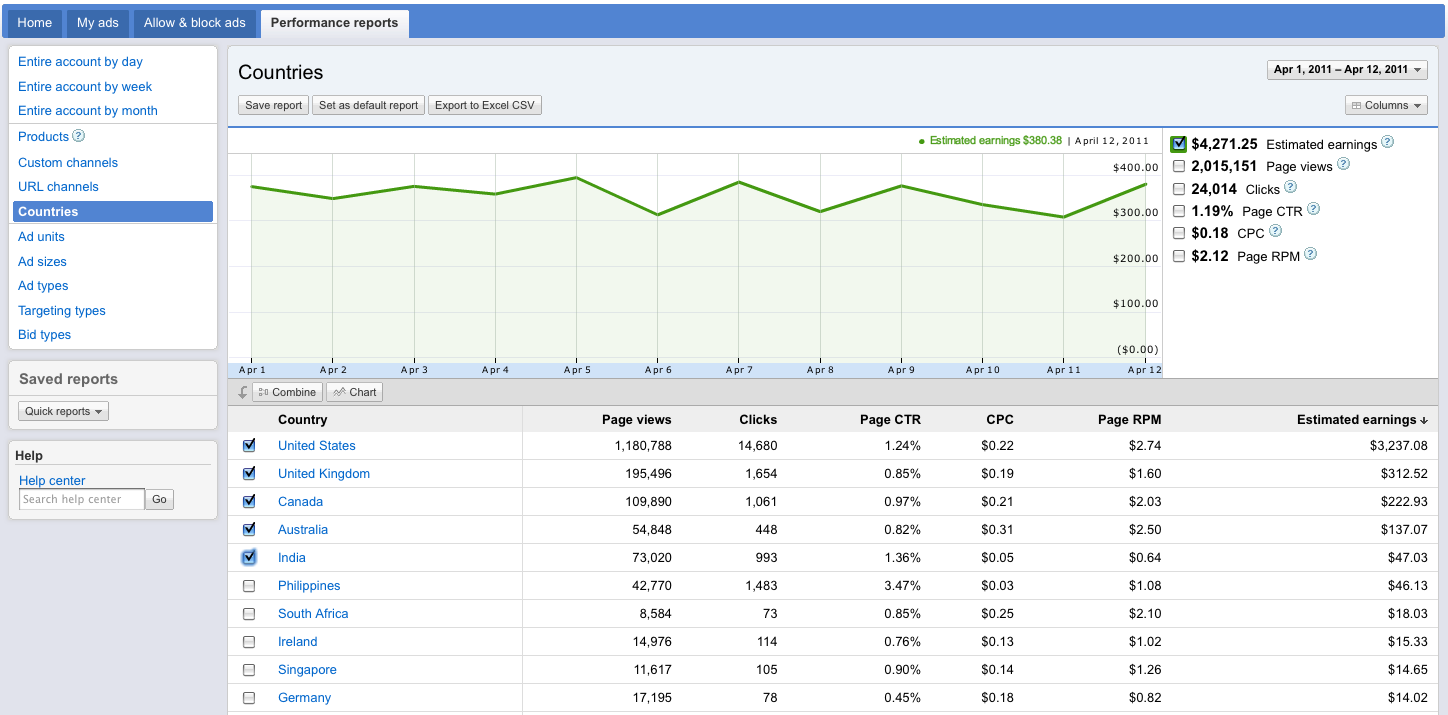Sort by the Estimated earnings column header
Viewport: 1448px width, 715px height.
click(1362, 420)
